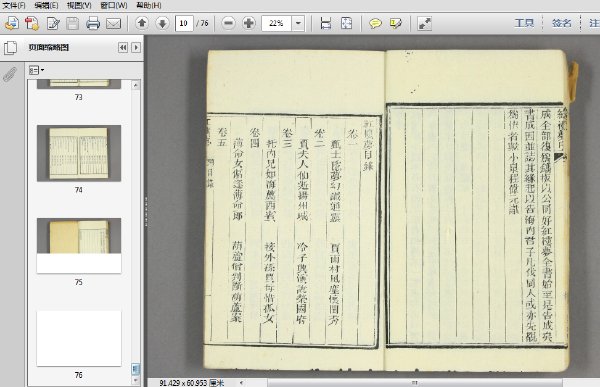Open the 签名 sign pane

click(561, 23)
